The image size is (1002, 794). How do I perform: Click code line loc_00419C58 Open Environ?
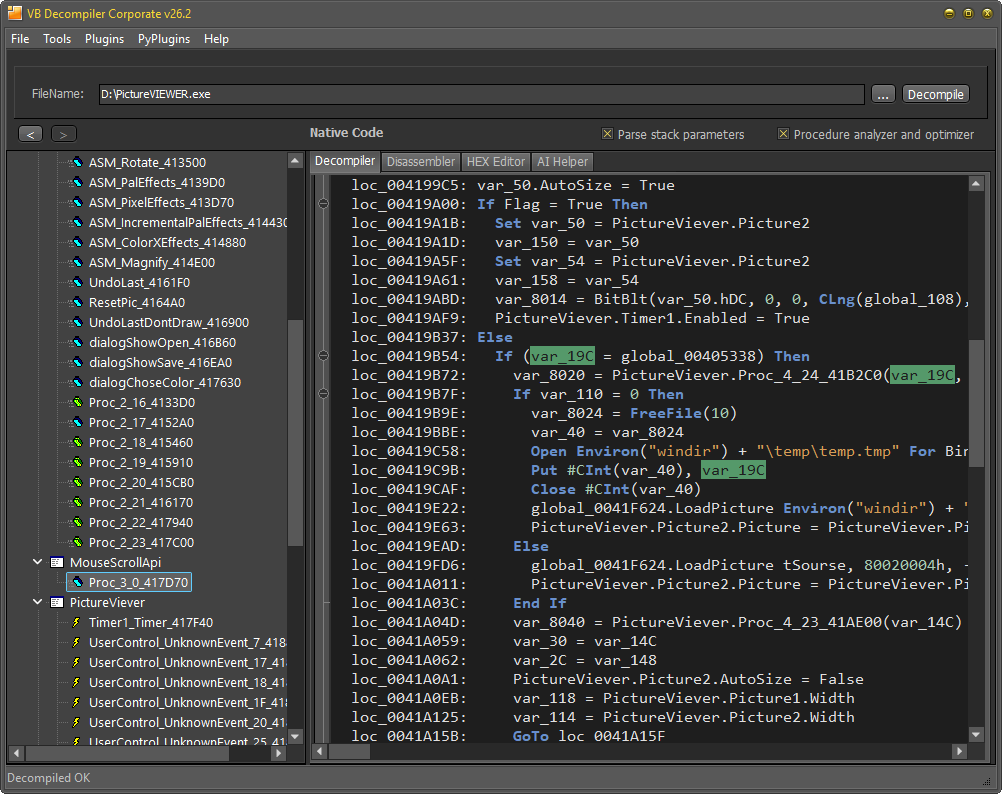point(659,451)
